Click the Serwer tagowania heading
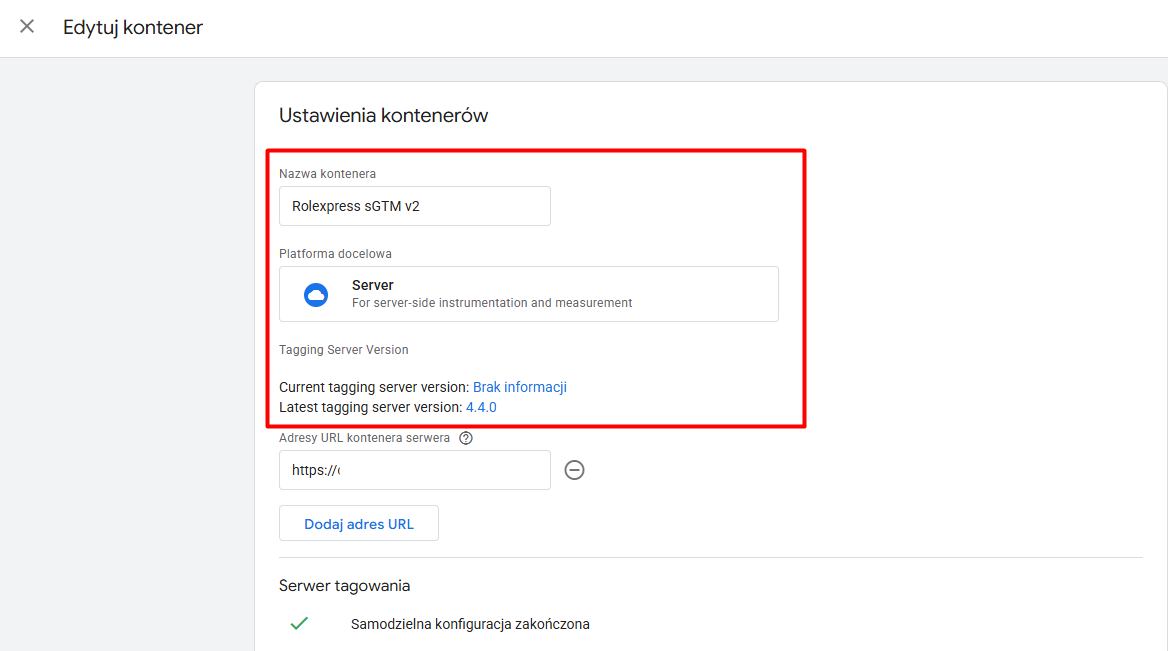 pyautogui.click(x=344, y=586)
